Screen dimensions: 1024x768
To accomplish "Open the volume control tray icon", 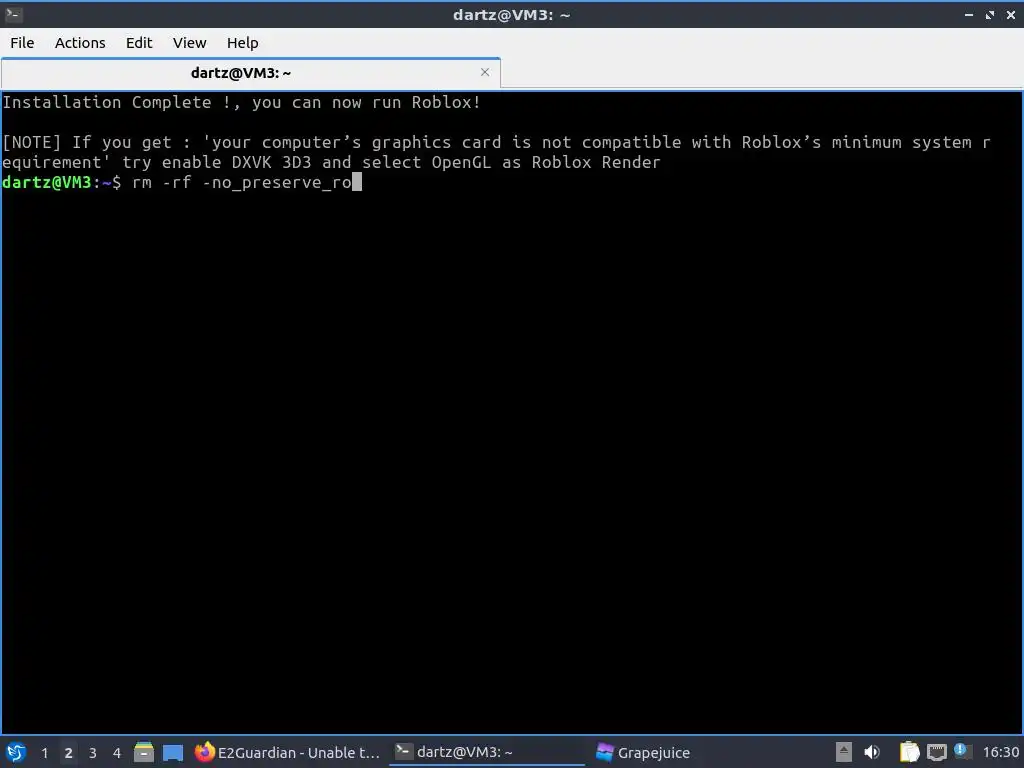I will point(872,752).
